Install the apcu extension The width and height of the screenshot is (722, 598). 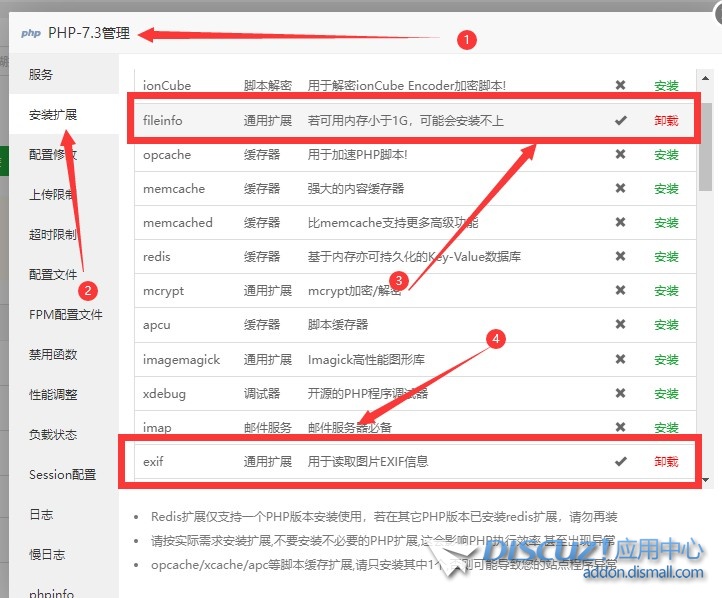click(x=666, y=325)
